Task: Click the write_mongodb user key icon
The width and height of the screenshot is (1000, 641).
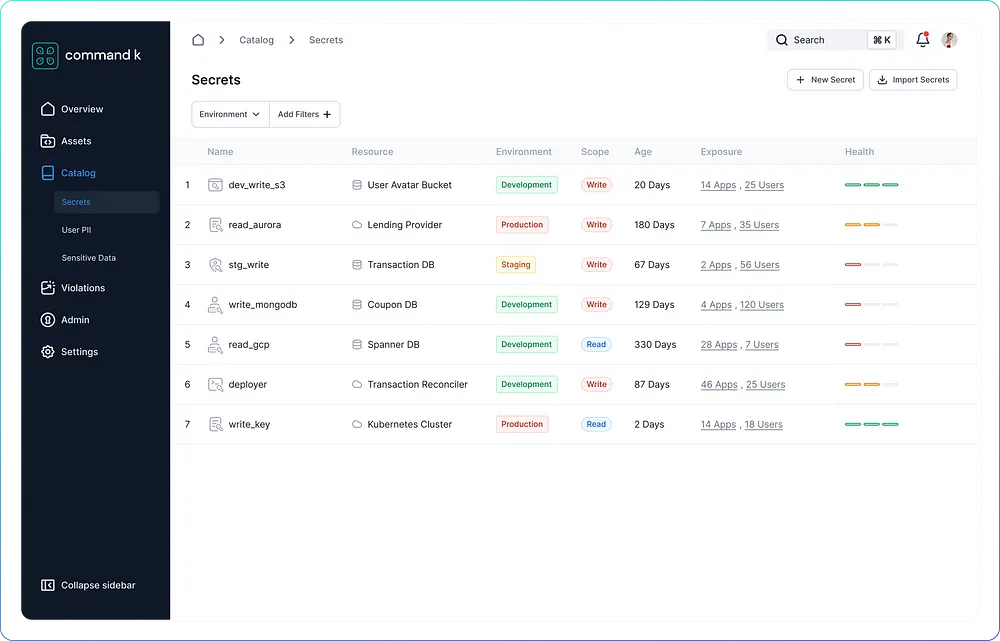Action: click(x=215, y=305)
